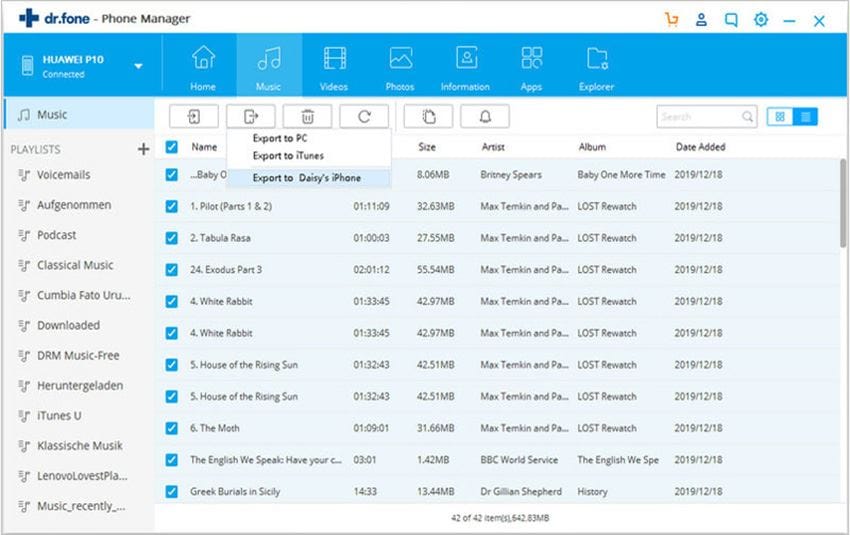
Task: Click the 55.54MB size cell
Action: click(435, 269)
